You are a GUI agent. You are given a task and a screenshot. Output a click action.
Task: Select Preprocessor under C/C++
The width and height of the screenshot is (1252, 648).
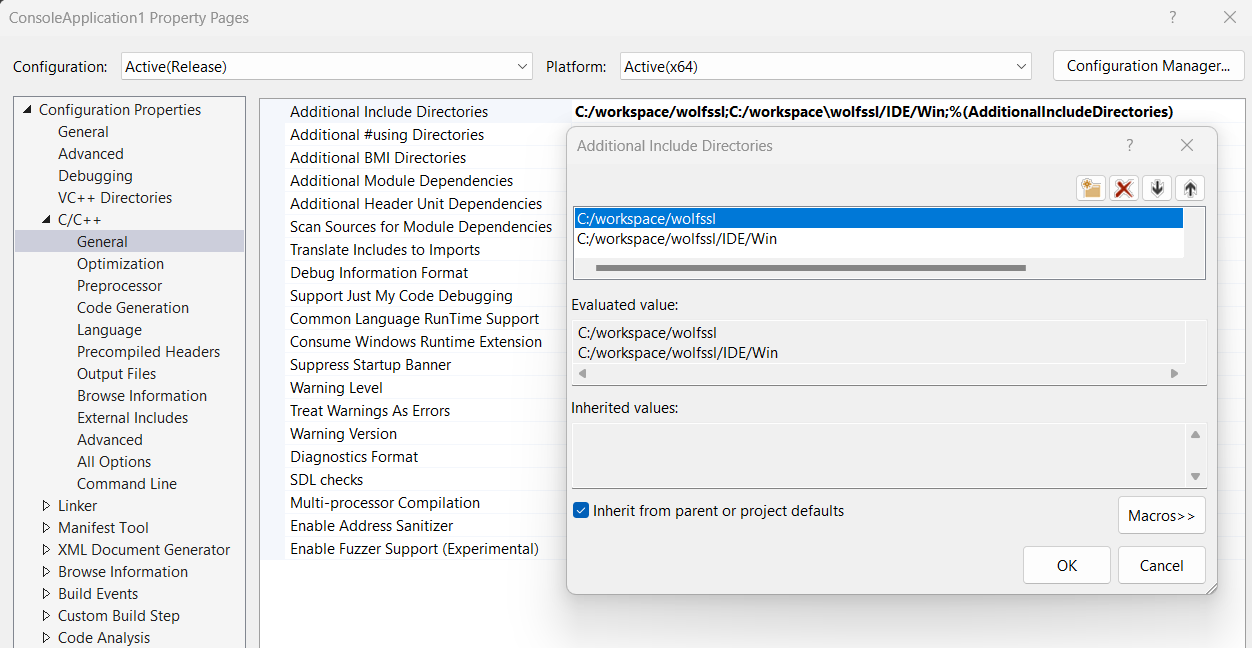[119, 286]
